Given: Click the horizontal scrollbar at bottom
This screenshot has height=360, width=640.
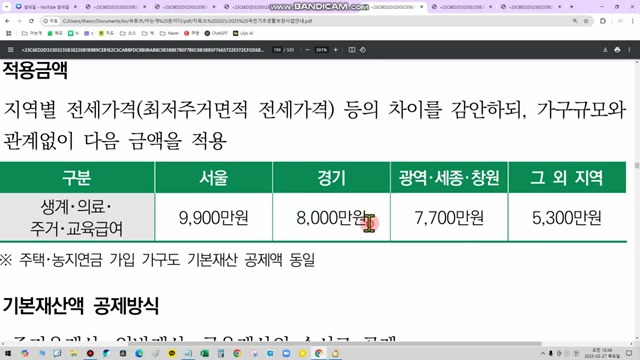Looking at the screenshot, I should (x=335, y=344).
